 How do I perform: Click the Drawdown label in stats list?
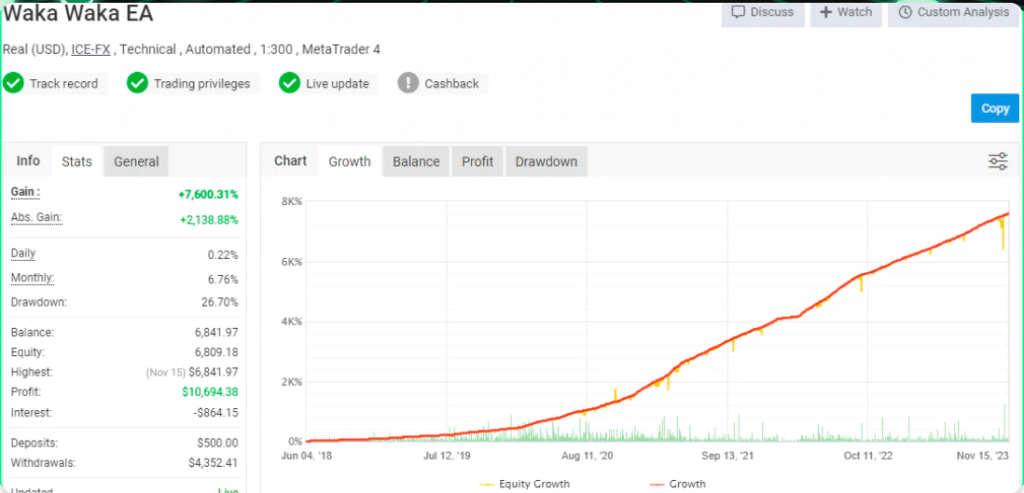click(x=38, y=302)
